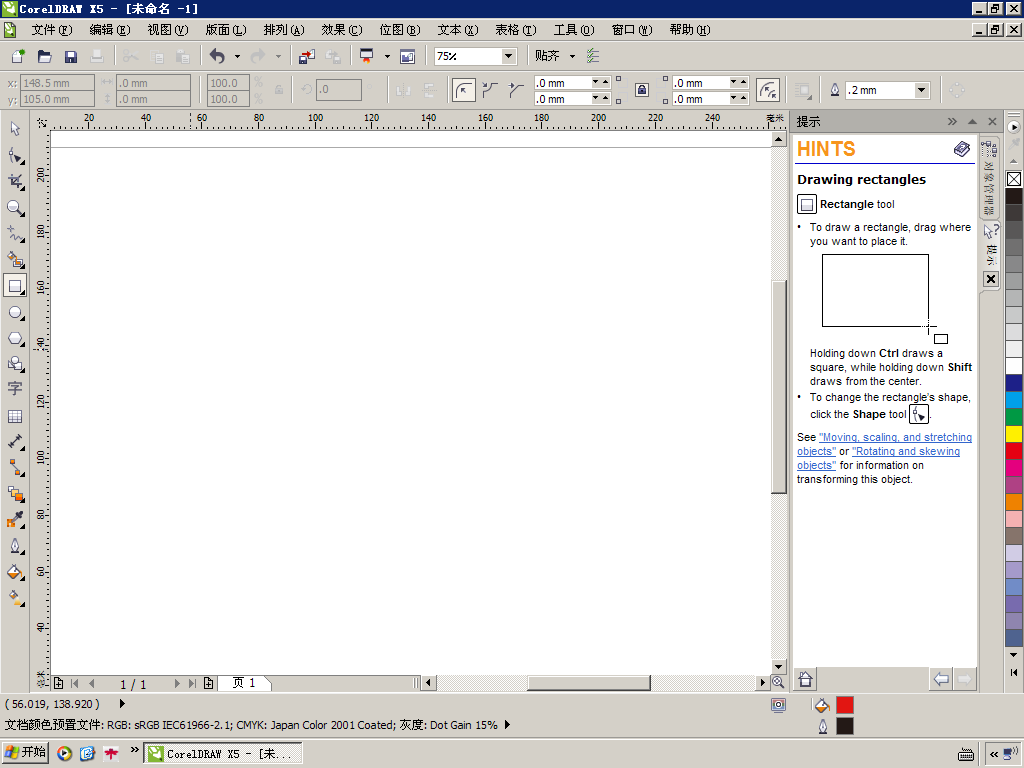Select the Text tool
Image resolution: width=1024 pixels, height=768 pixels.
[15, 389]
